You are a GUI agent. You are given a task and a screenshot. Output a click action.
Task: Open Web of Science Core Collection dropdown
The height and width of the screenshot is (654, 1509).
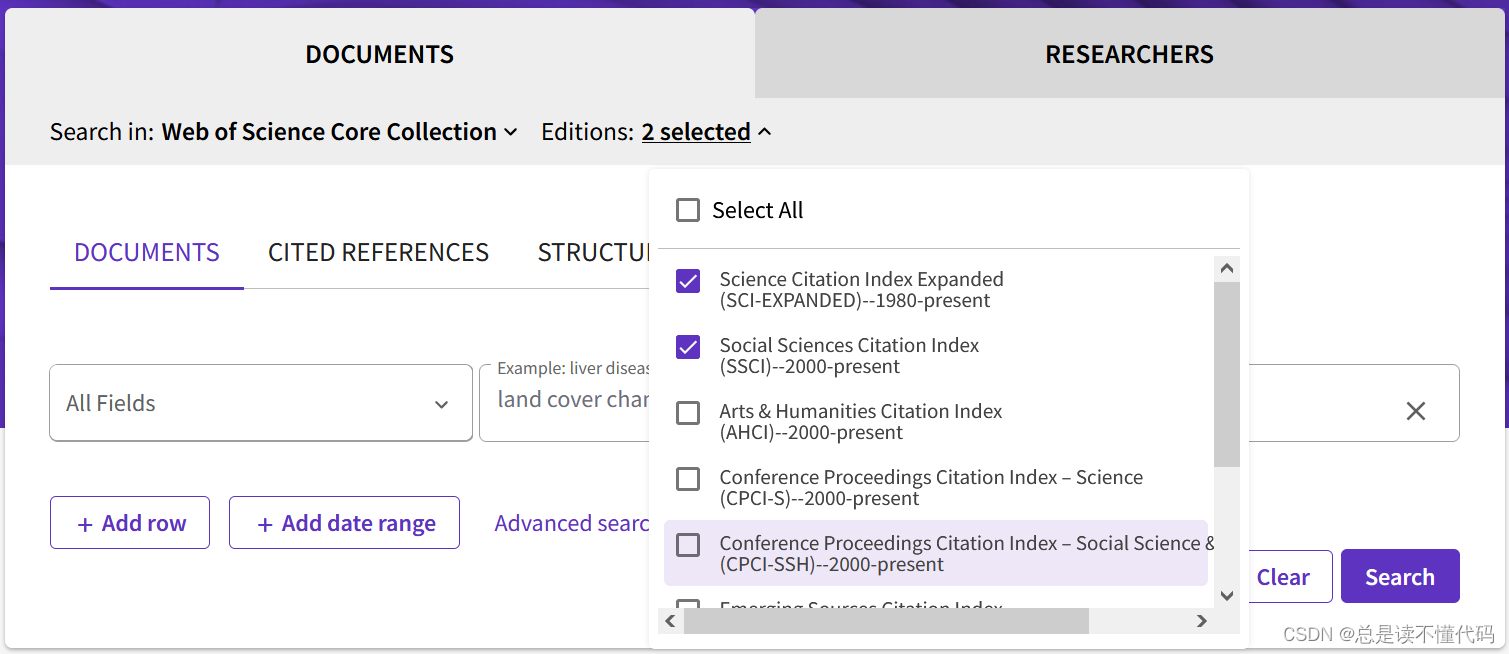(x=340, y=132)
